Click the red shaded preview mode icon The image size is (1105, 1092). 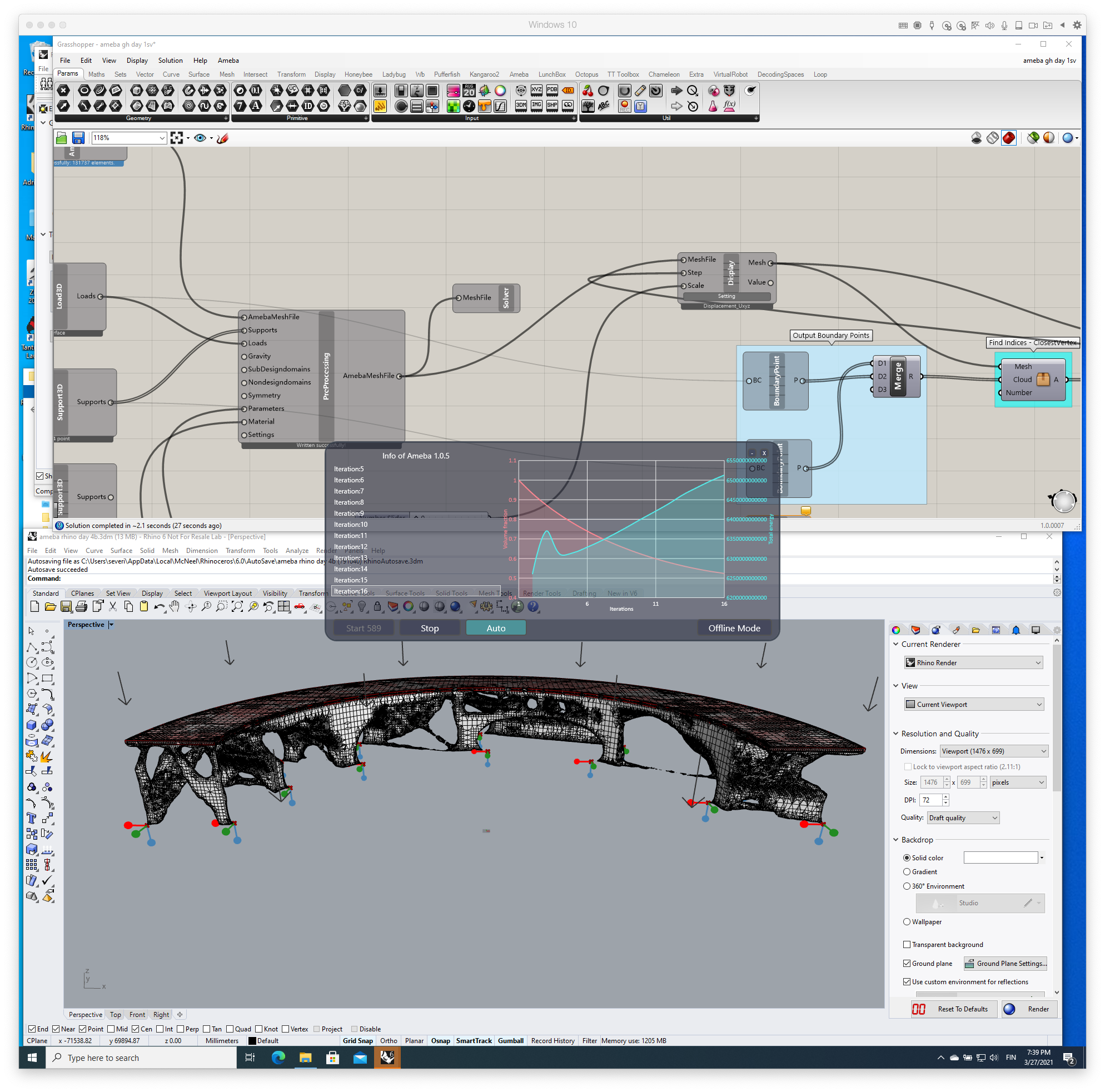pyautogui.click(x=1009, y=138)
